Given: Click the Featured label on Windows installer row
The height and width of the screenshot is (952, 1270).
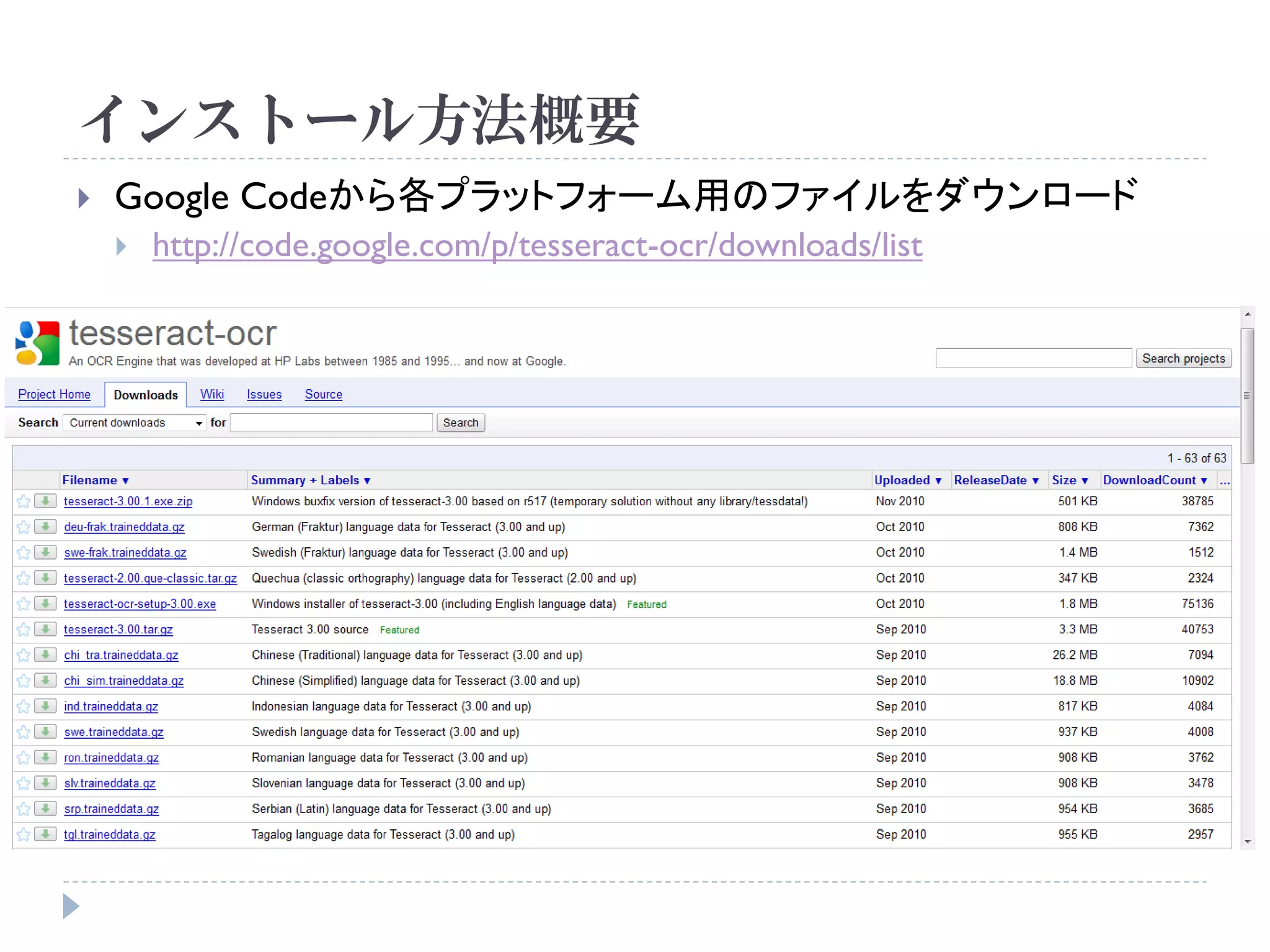Looking at the screenshot, I should pyautogui.click(x=647, y=605).
